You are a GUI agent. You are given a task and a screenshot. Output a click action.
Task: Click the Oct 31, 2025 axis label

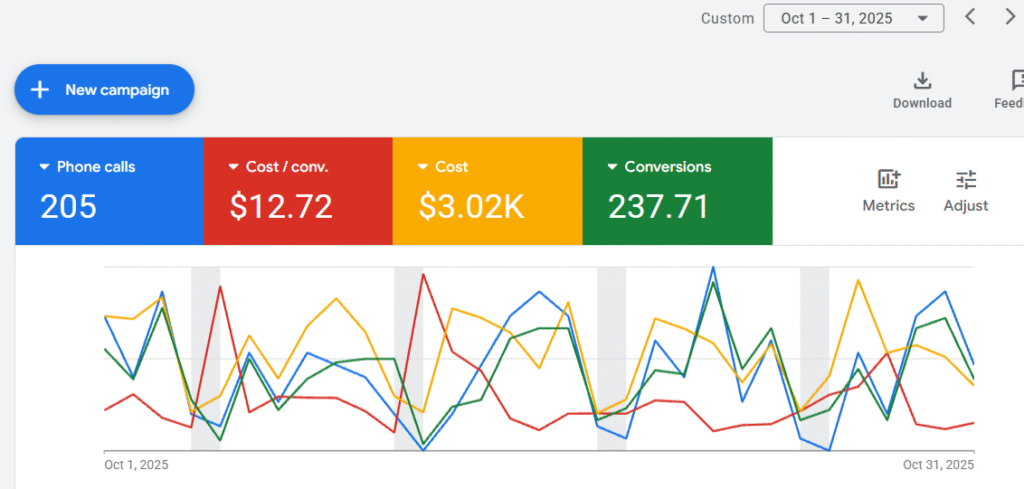coord(938,465)
